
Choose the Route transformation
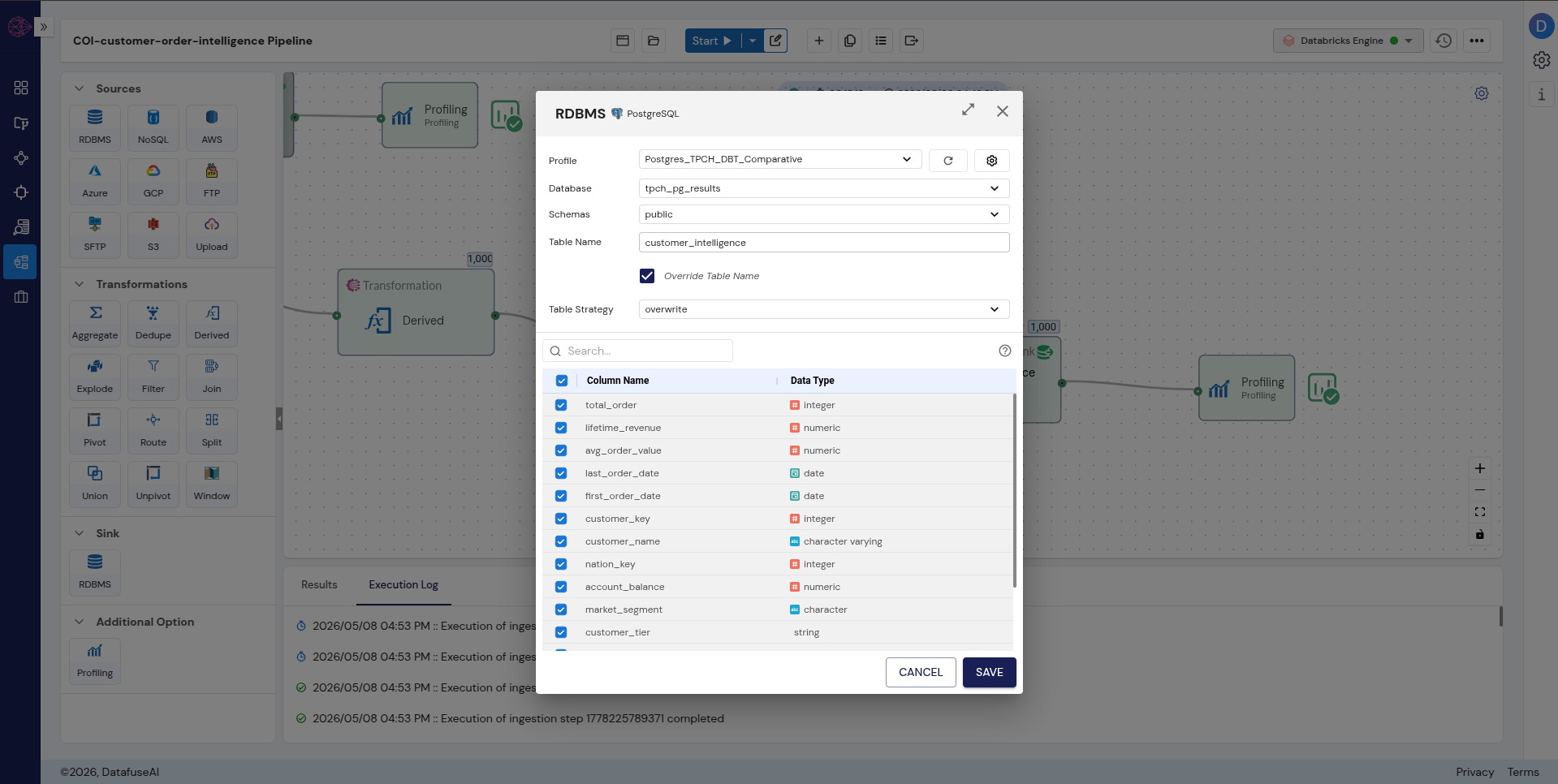153,429
